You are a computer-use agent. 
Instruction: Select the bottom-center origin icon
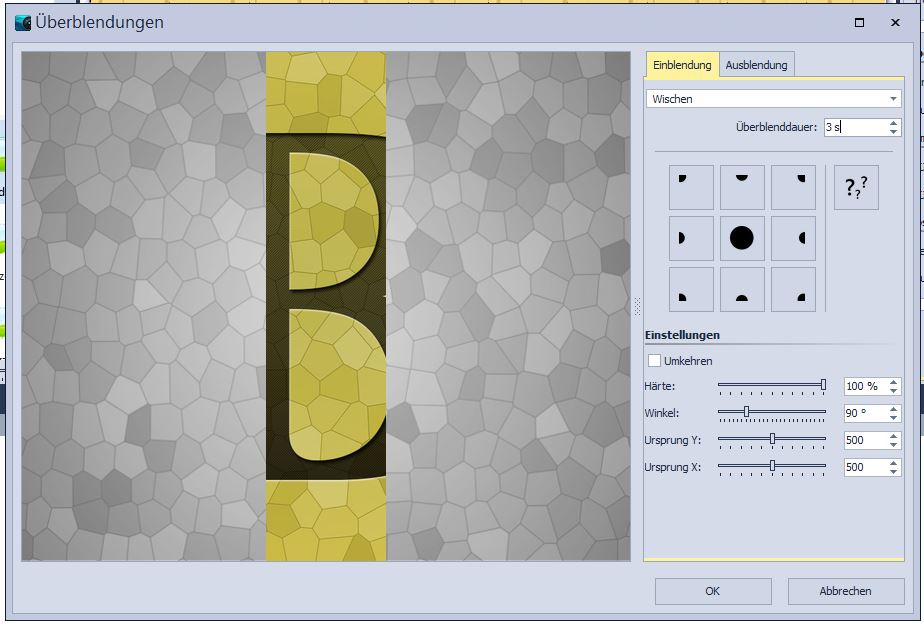(x=742, y=289)
